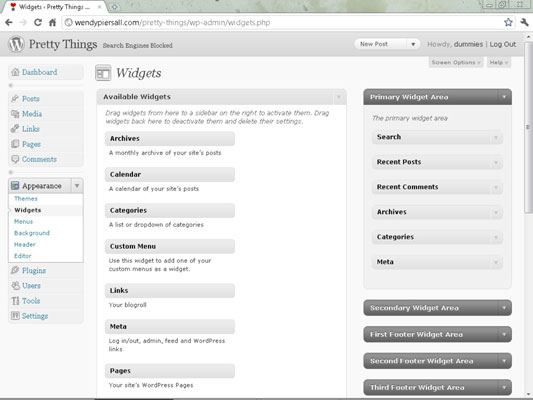Select the Links available widget
This screenshot has height=400, width=533.
pos(170,291)
